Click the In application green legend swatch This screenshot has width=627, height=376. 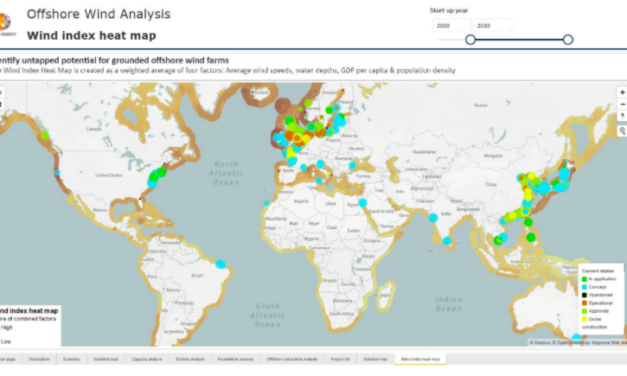point(584,279)
